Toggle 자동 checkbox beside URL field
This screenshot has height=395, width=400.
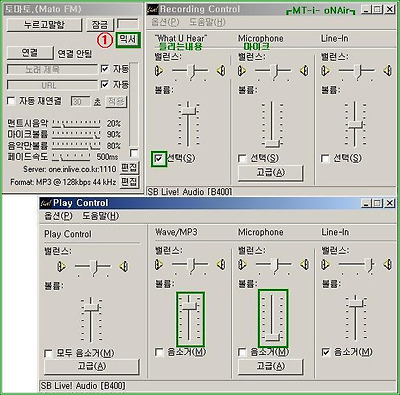tap(105, 85)
